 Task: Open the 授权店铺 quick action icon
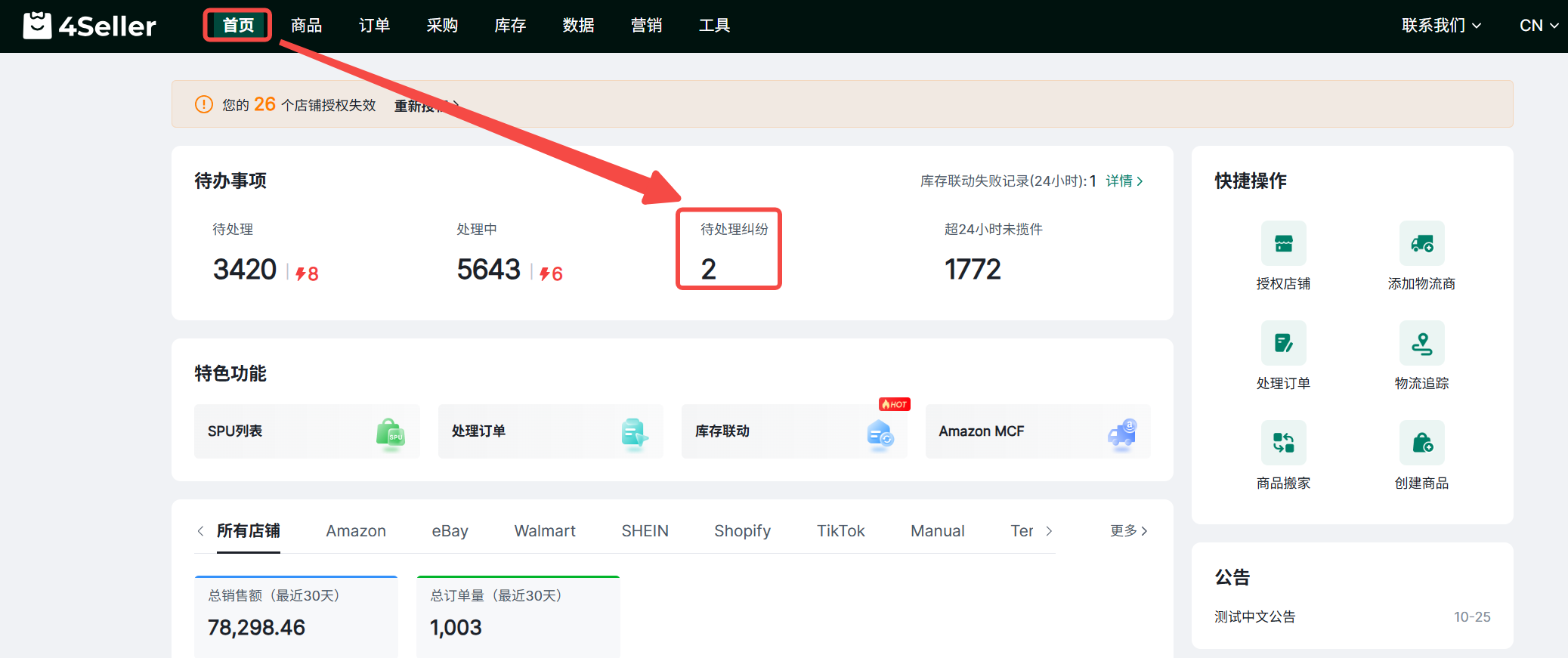point(1283,243)
